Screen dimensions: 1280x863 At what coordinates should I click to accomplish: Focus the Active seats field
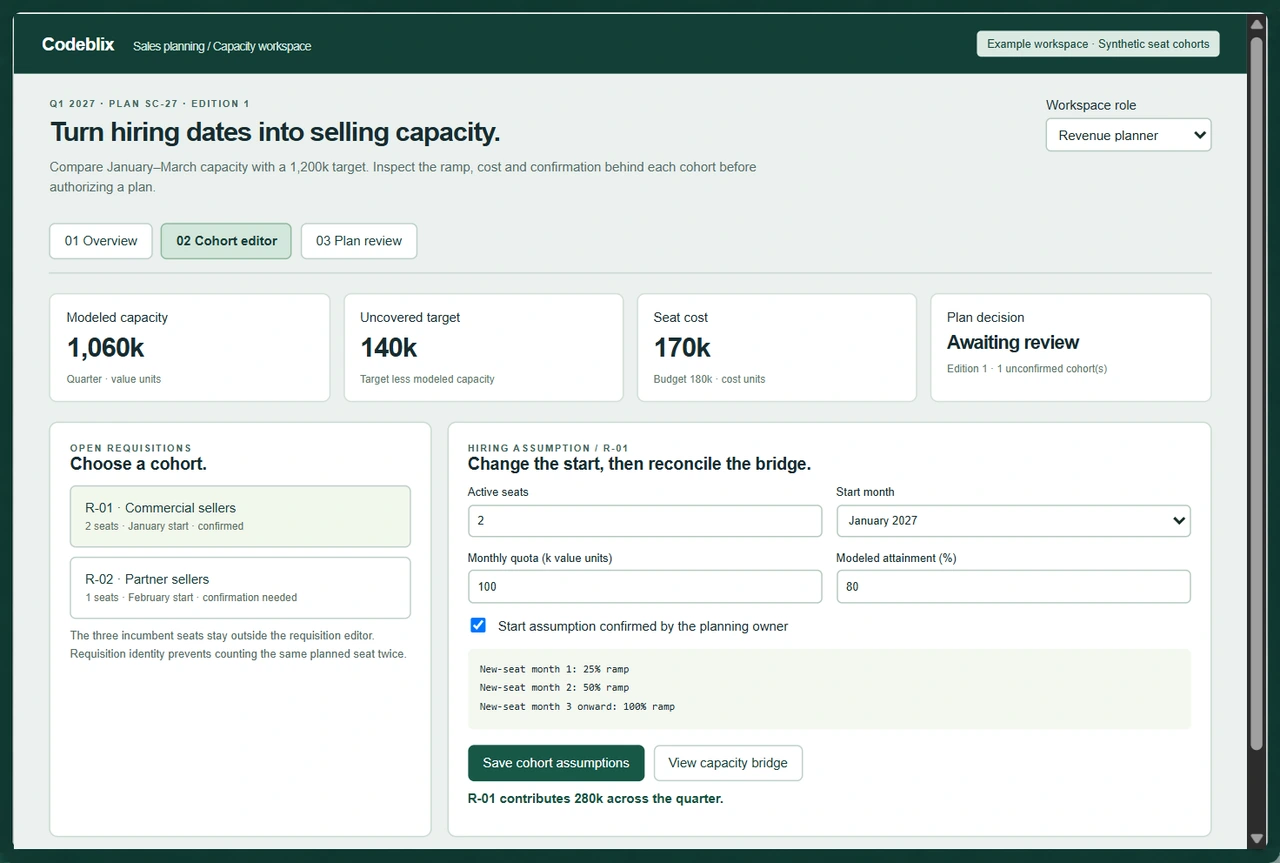645,520
